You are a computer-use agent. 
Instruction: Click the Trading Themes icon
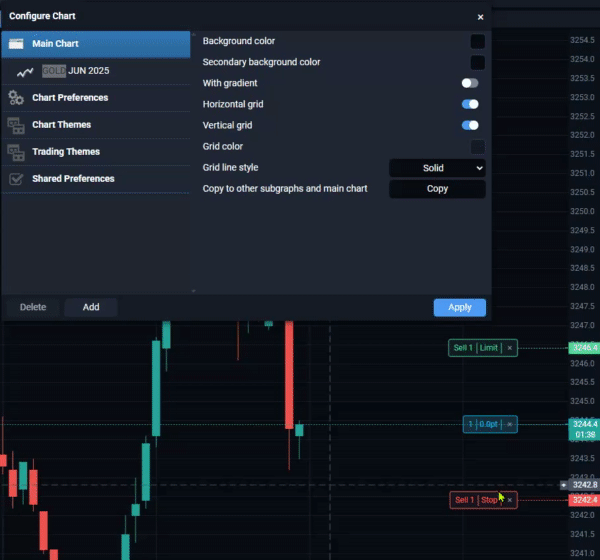16,152
